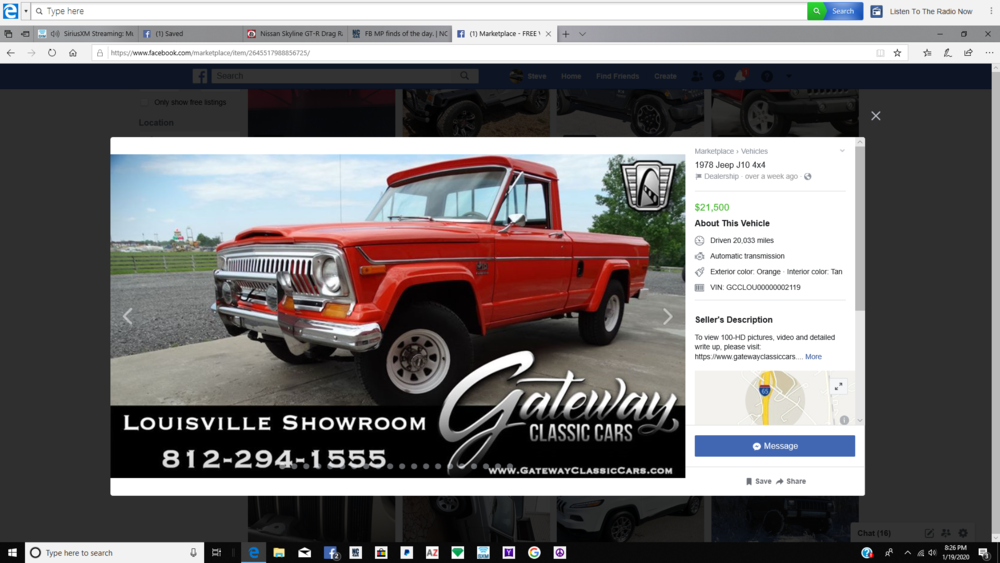This screenshot has height=563, width=1000.
Task: Click the Facebook logo icon
Action: (200, 76)
